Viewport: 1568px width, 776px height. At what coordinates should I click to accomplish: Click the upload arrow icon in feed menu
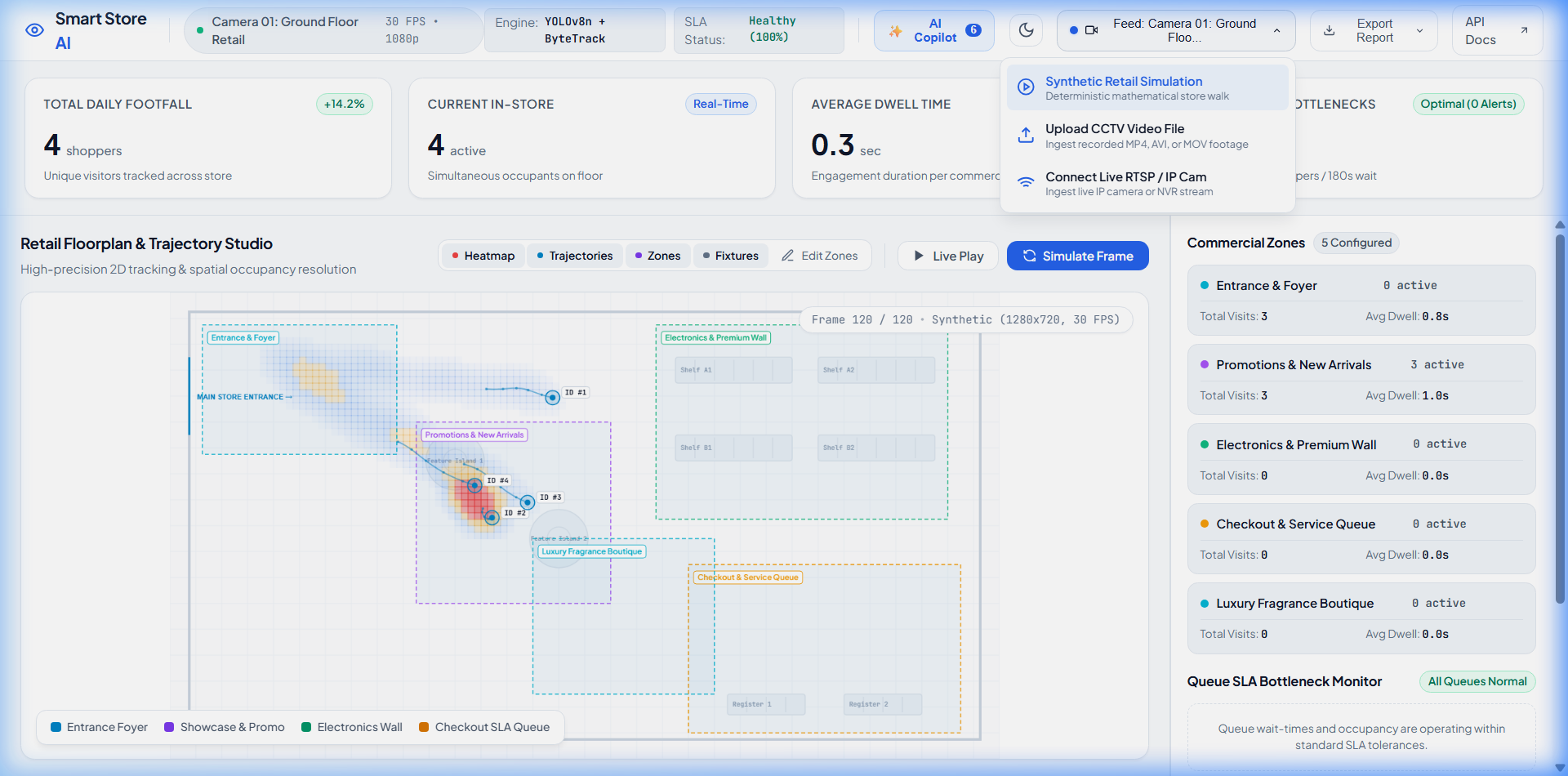1026,136
